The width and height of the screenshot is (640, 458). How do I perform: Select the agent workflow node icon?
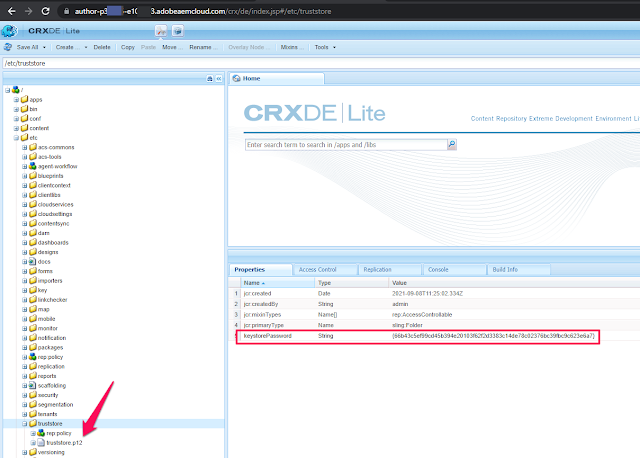coord(33,166)
